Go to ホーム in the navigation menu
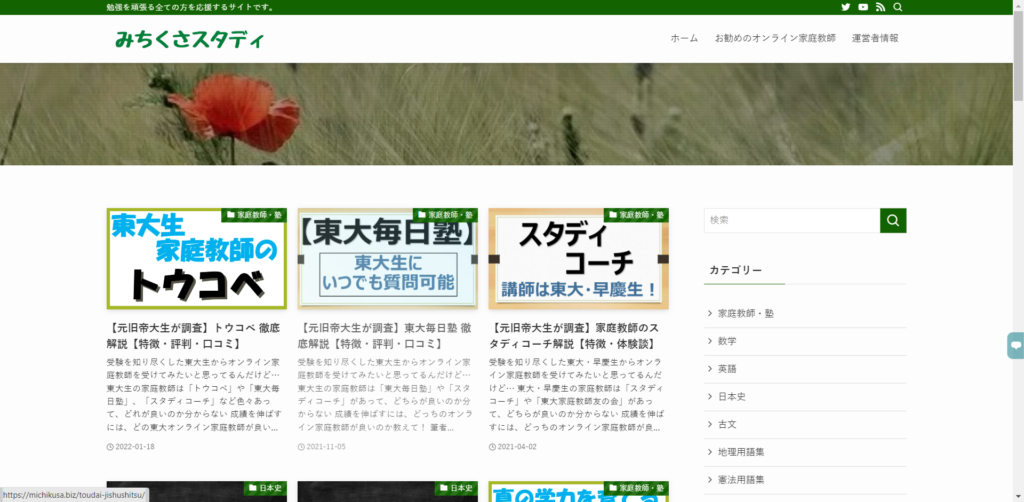The width and height of the screenshot is (1024, 502). 684,38
